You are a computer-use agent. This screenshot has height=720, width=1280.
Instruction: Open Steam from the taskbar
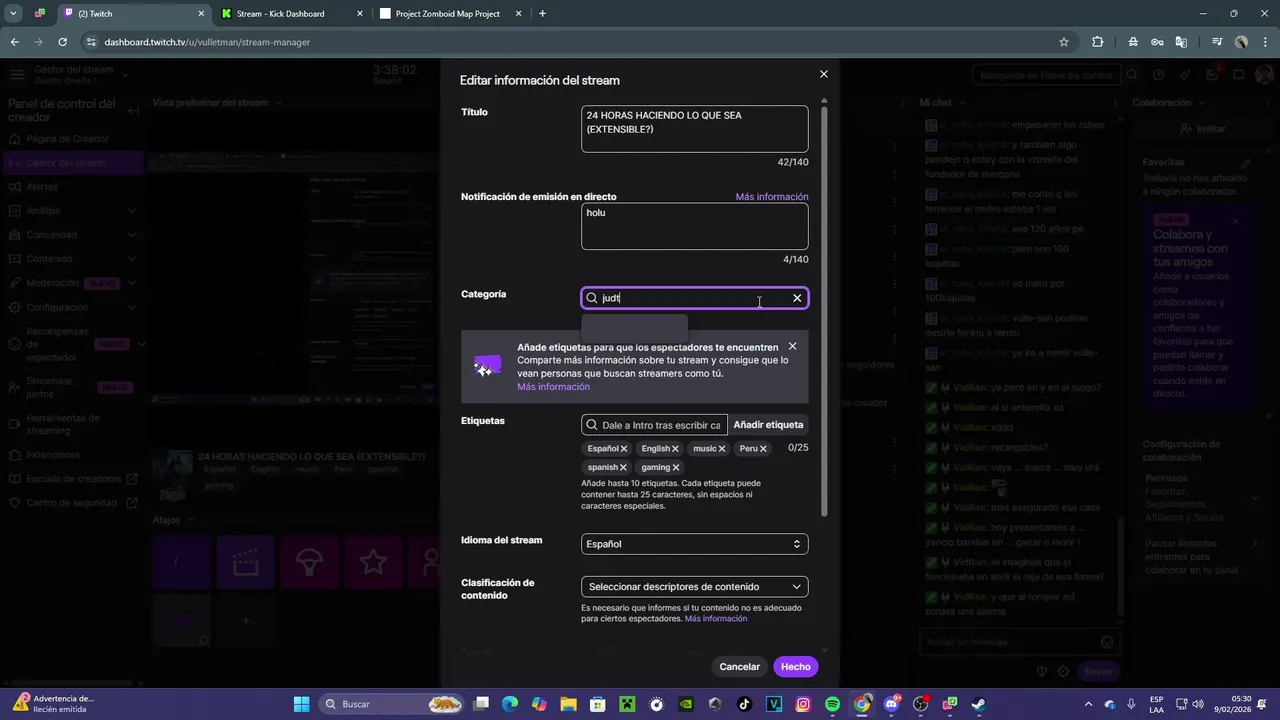pyautogui.click(x=978, y=704)
